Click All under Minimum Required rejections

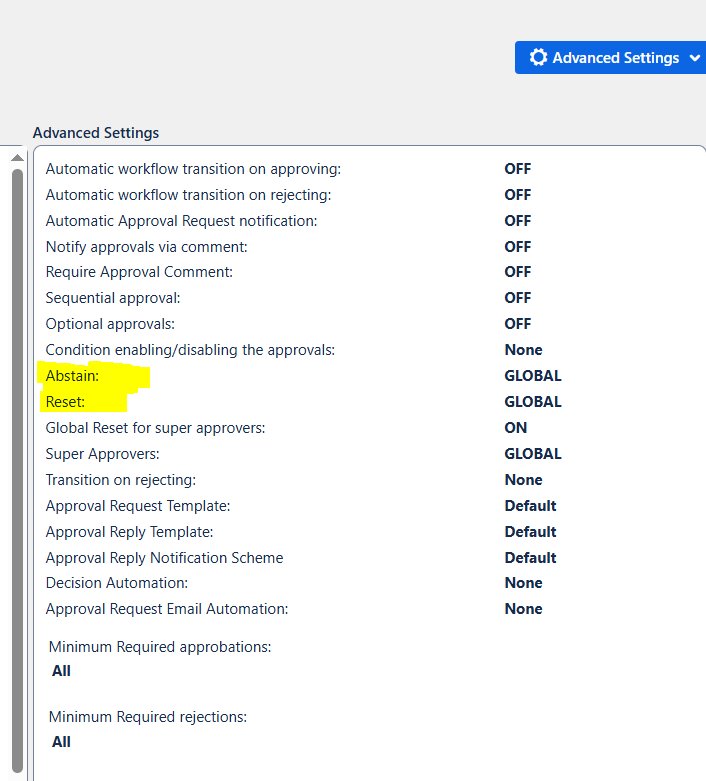click(x=61, y=742)
